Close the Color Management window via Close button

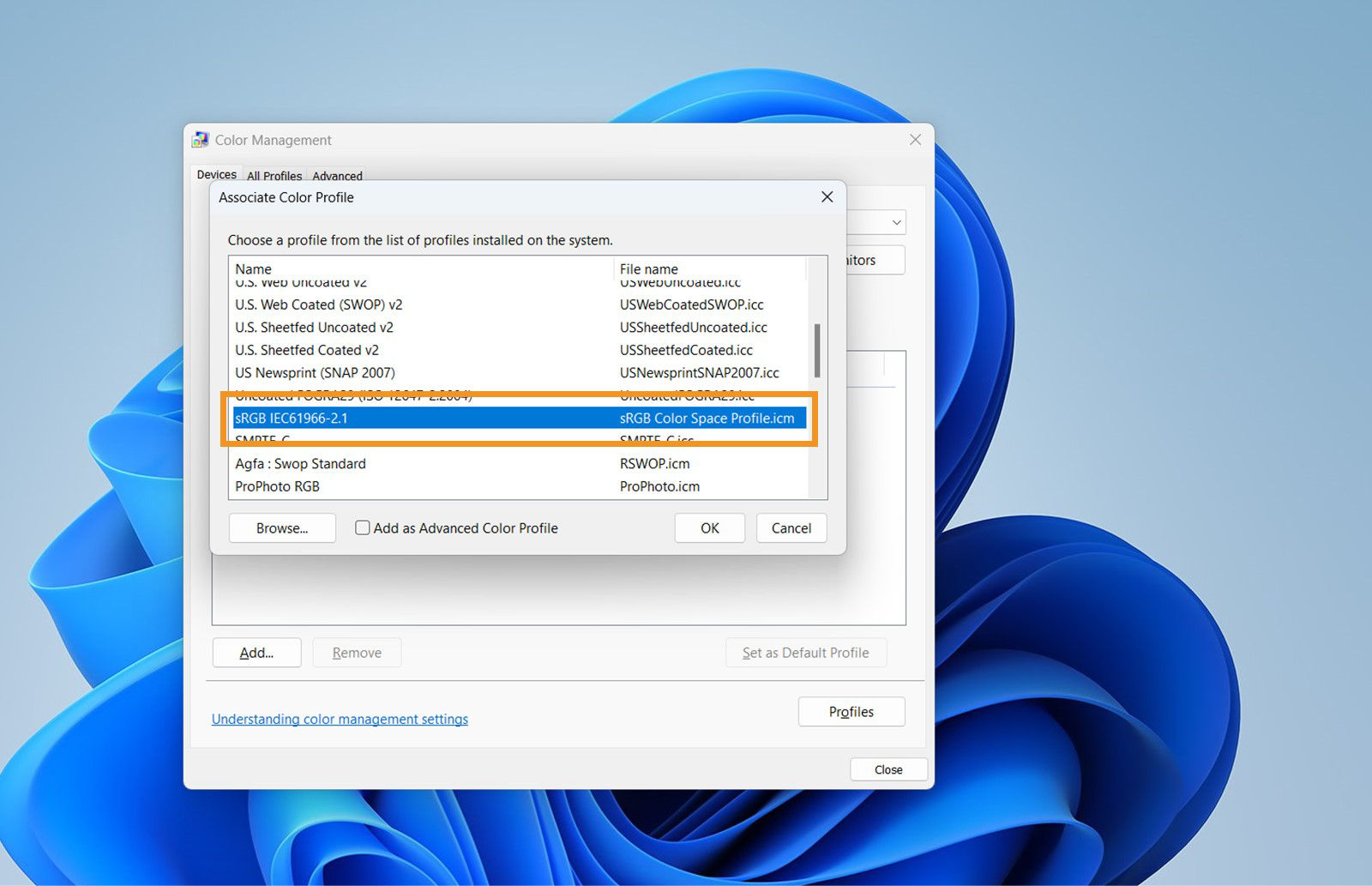point(888,768)
